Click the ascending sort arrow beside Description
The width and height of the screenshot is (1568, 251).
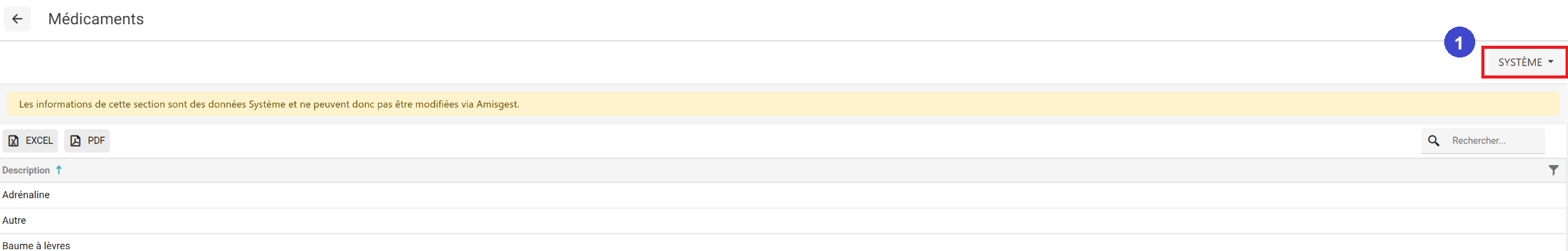(x=59, y=170)
